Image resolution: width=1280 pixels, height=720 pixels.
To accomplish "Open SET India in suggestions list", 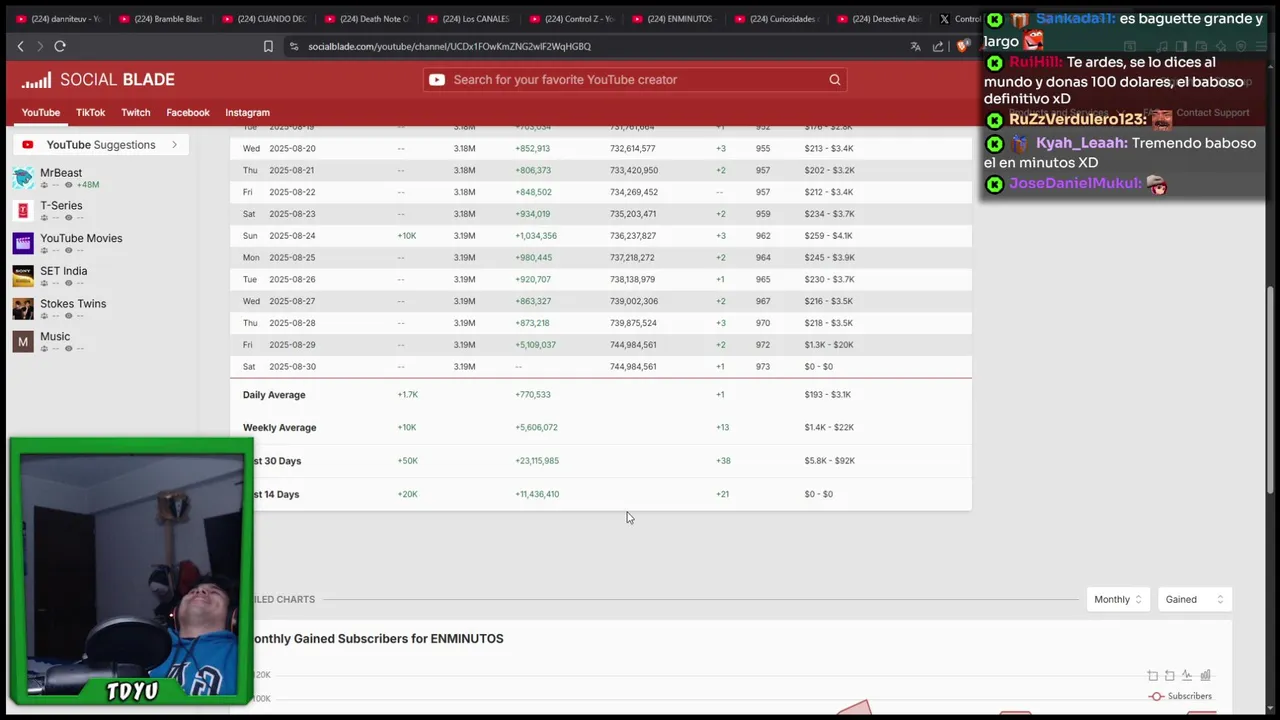I will [63, 271].
